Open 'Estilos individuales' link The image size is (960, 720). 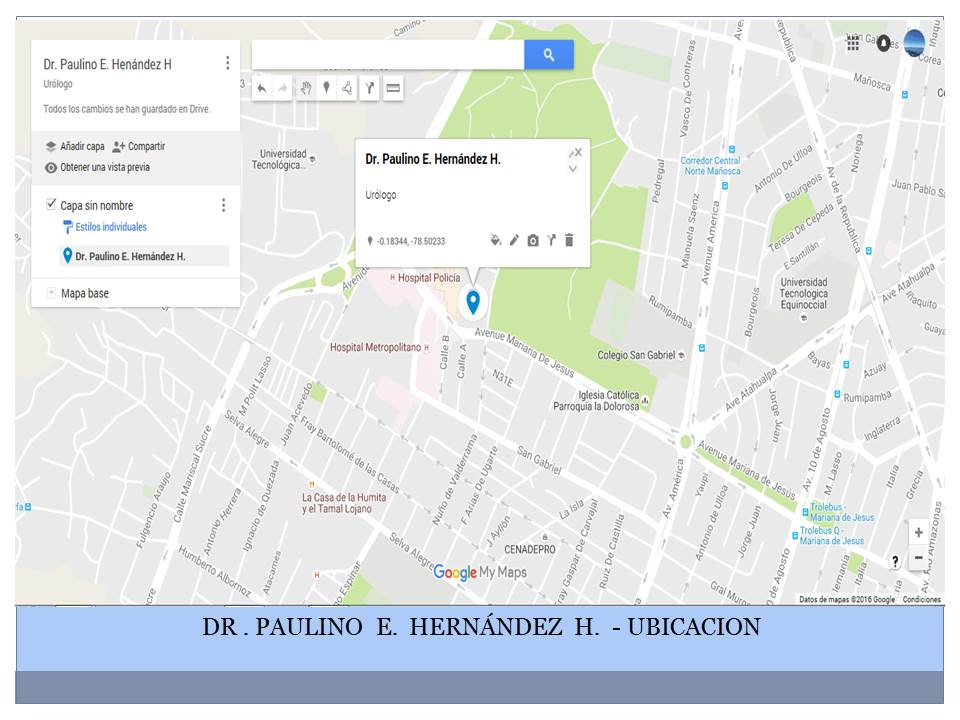[110, 227]
